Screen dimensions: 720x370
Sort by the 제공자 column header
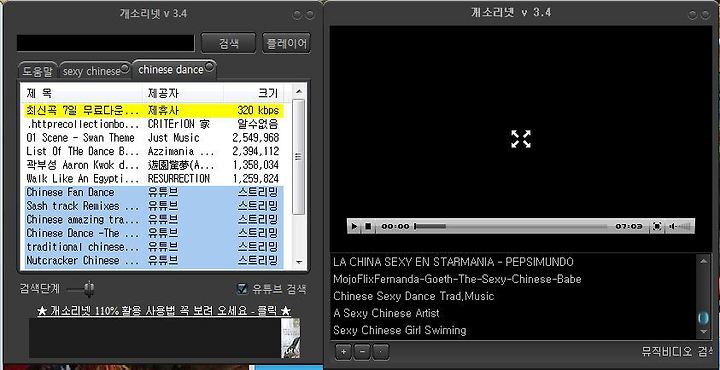[183, 93]
